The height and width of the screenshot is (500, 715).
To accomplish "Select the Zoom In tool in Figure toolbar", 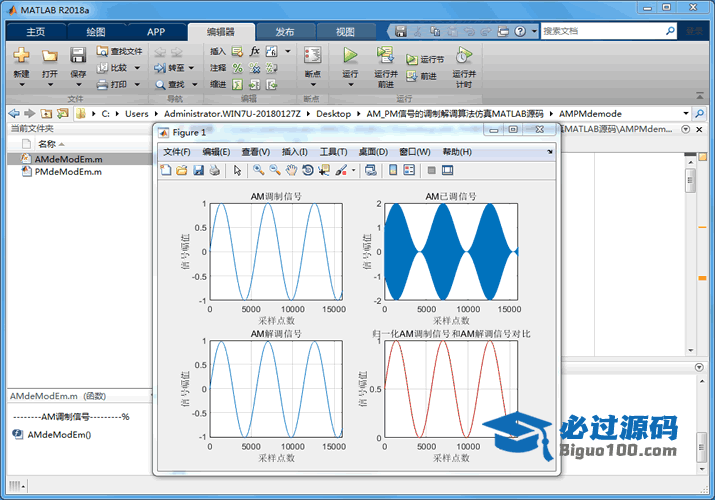I will coord(258,170).
